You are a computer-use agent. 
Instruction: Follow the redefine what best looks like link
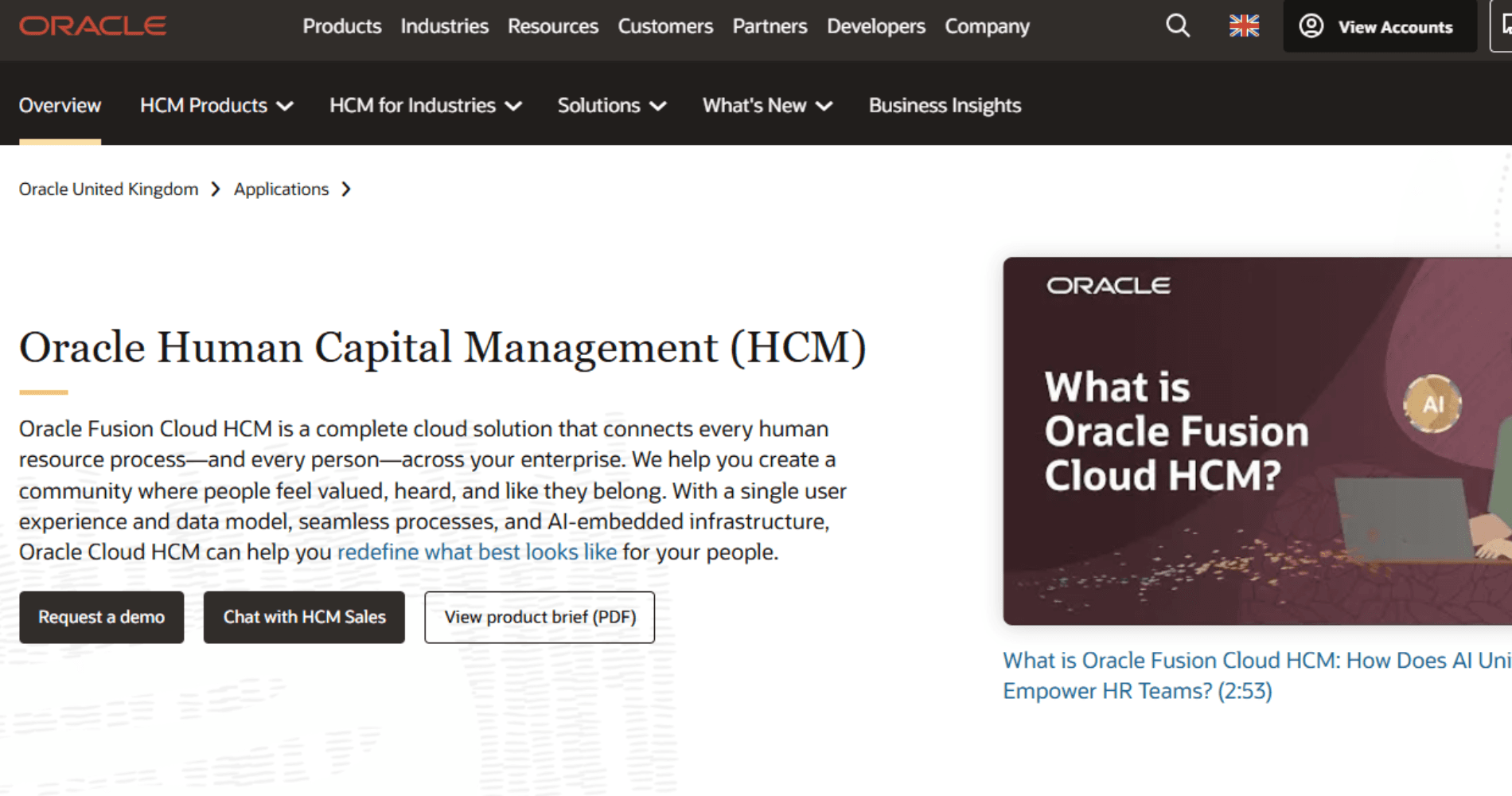pyautogui.click(x=477, y=552)
